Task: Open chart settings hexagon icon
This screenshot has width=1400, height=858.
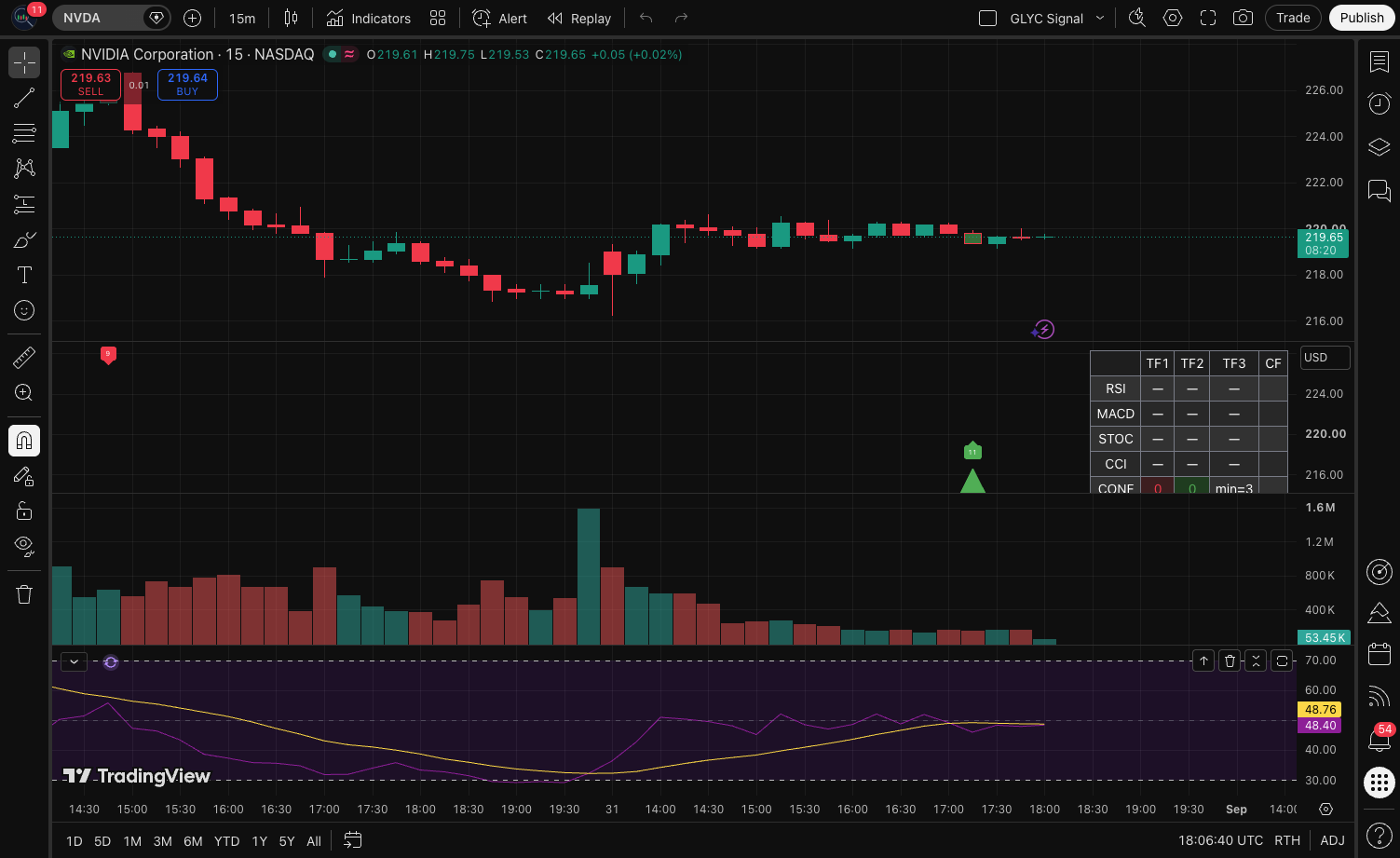Action: point(1173,18)
